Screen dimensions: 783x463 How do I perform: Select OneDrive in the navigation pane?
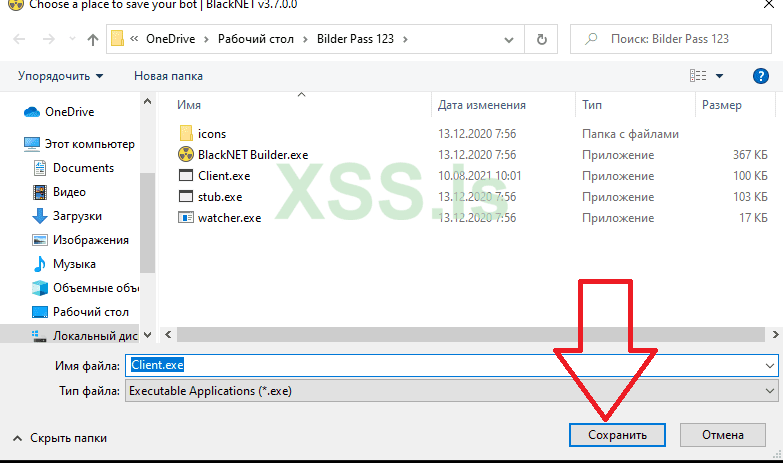tap(69, 112)
